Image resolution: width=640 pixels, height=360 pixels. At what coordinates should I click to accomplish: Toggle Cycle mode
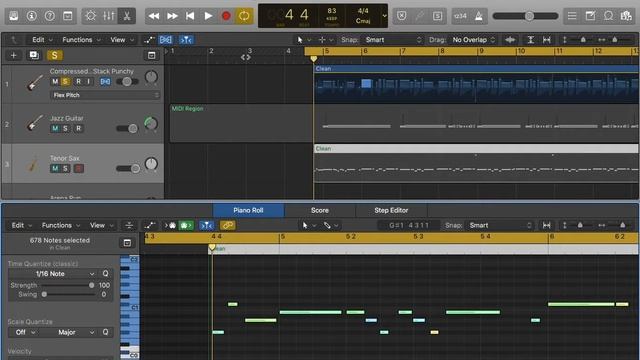click(x=244, y=16)
